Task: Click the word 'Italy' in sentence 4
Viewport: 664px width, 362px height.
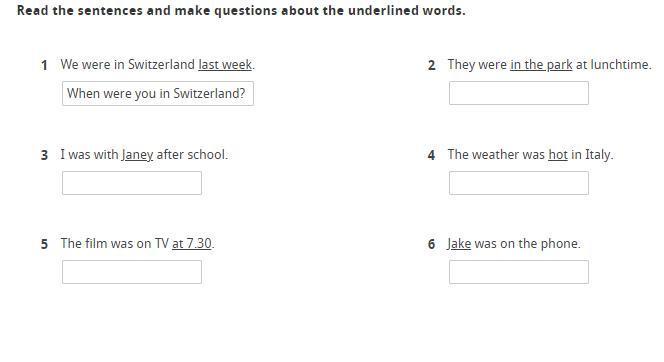Action: click(598, 155)
